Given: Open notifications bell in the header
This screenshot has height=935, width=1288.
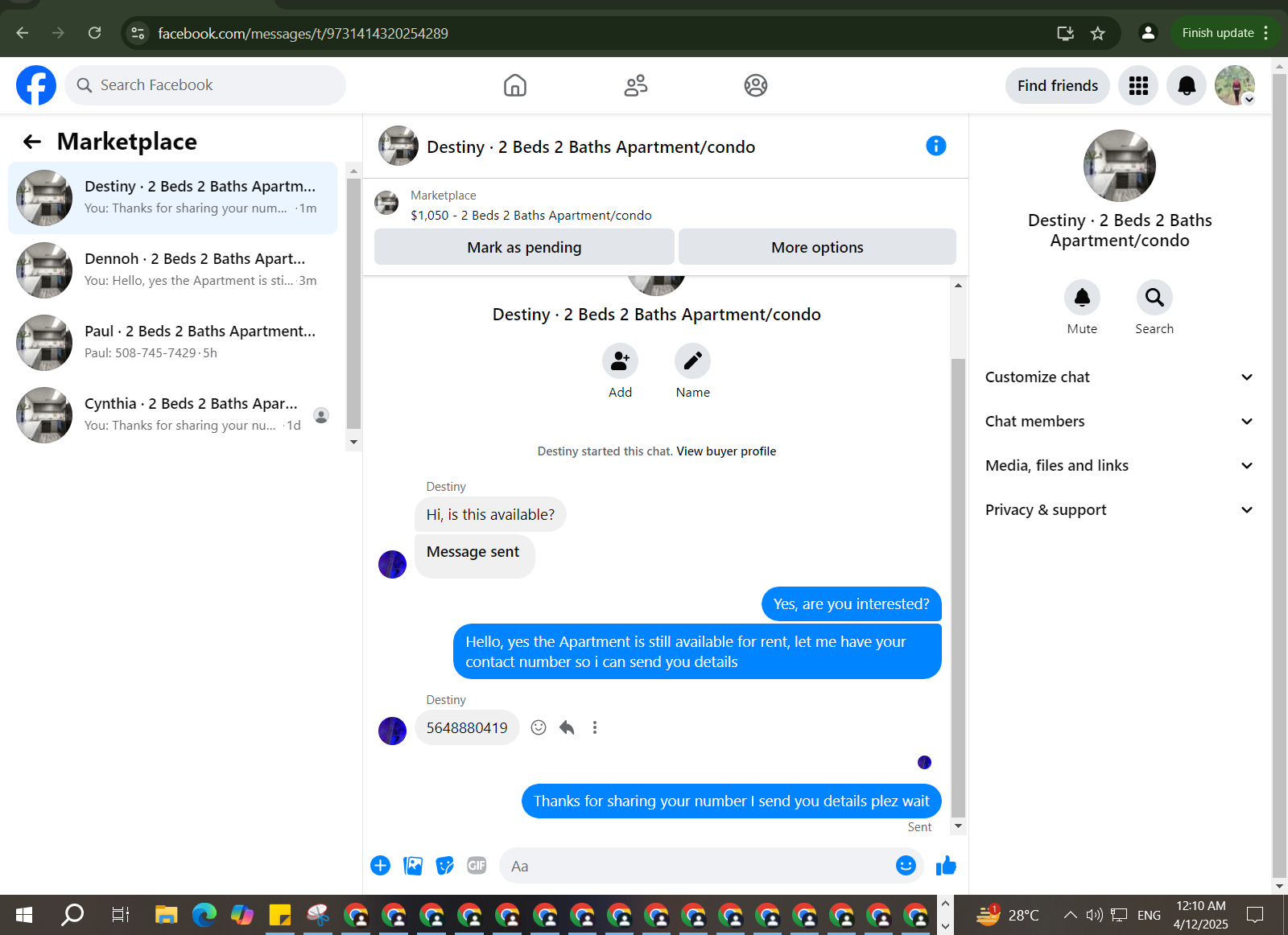Looking at the screenshot, I should (1187, 85).
